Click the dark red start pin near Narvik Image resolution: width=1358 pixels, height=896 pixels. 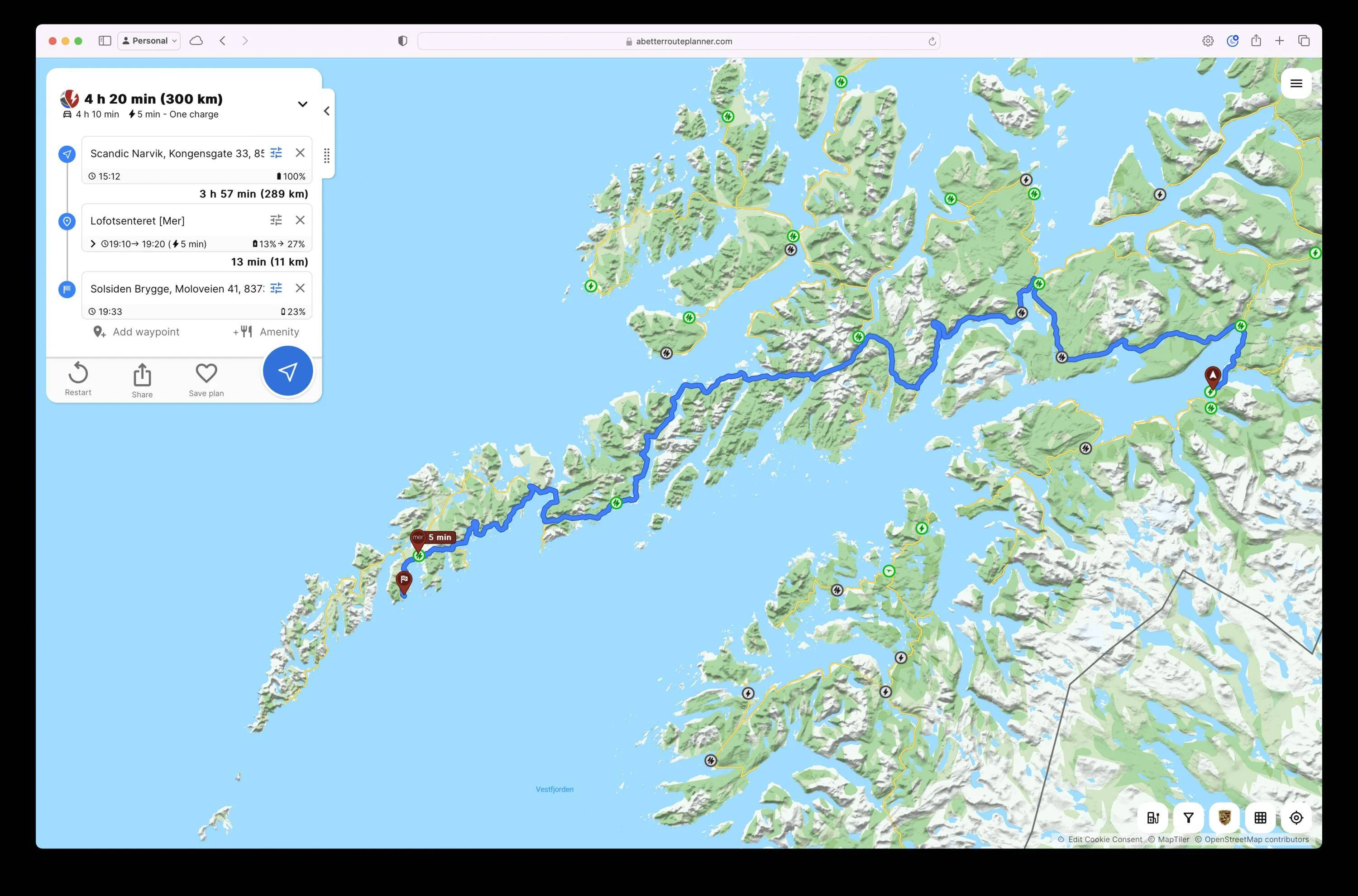click(x=1213, y=377)
